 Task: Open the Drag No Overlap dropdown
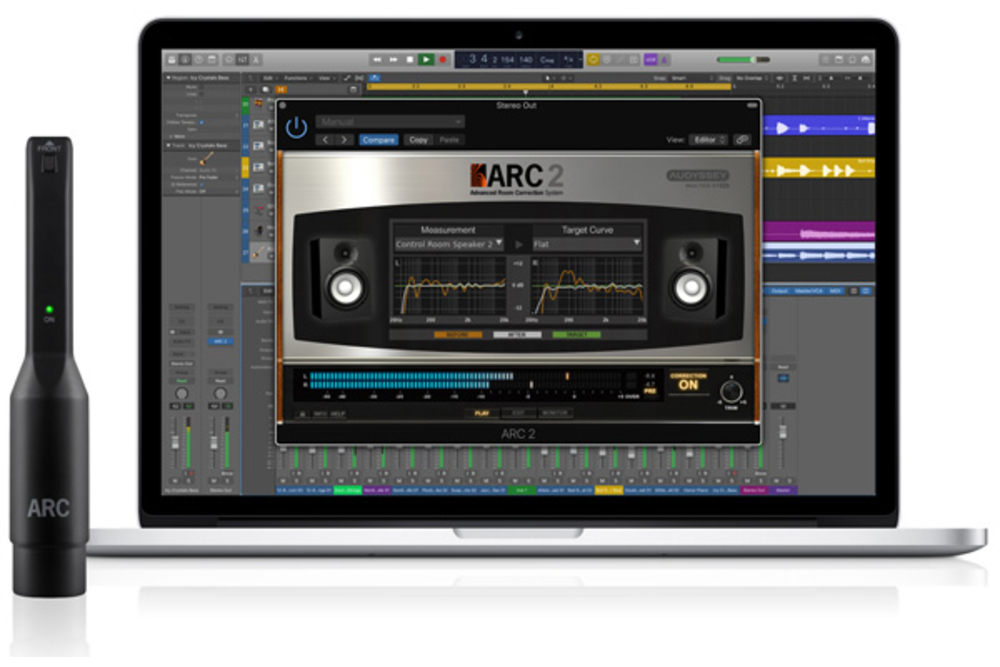click(x=752, y=78)
